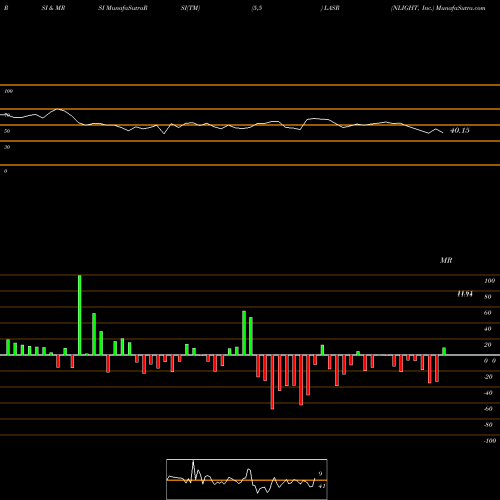Click the RSI value 40.15 label

click(460, 131)
